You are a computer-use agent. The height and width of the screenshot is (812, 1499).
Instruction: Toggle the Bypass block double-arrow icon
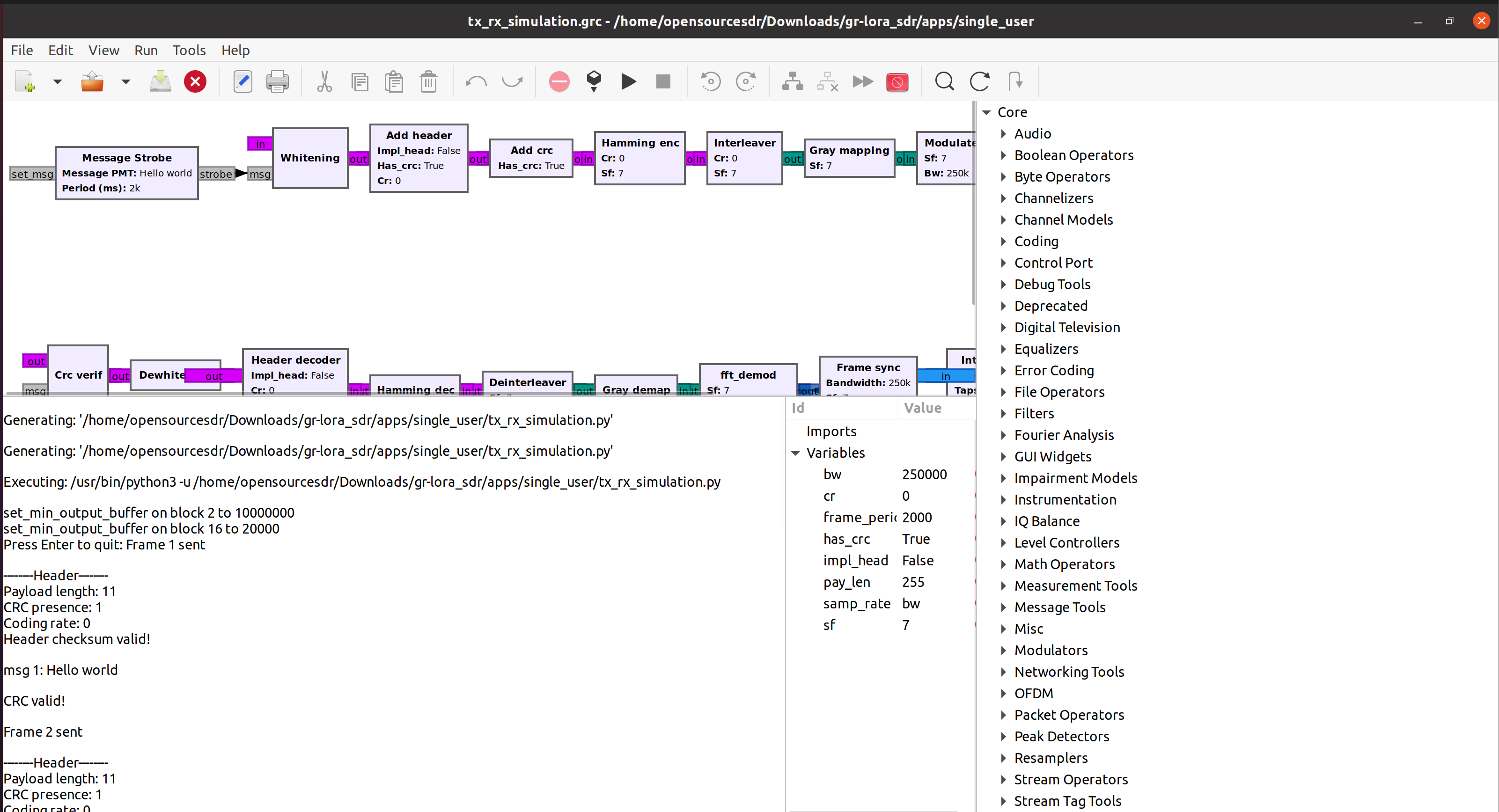pos(862,81)
